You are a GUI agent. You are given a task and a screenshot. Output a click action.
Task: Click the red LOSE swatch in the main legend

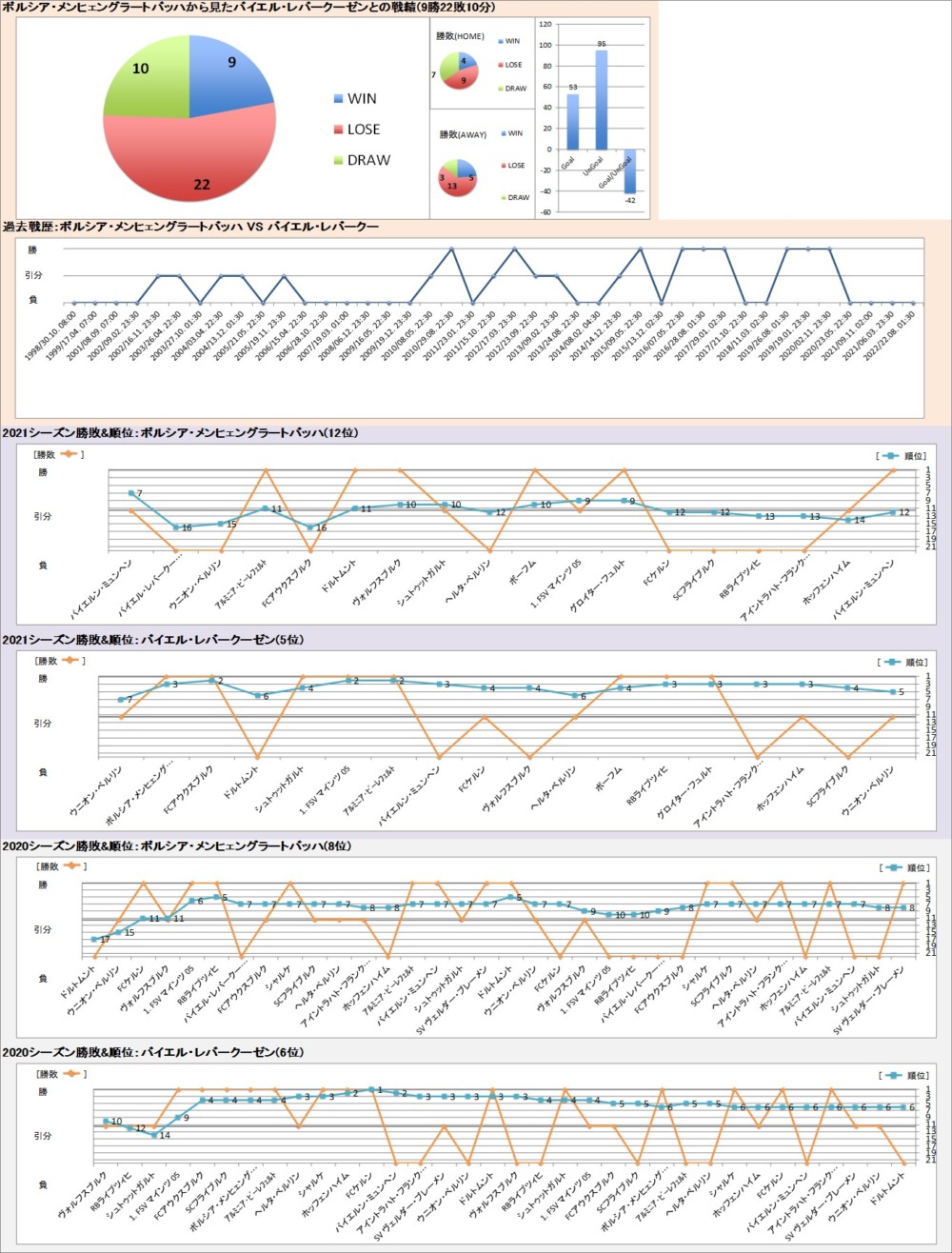coord(340,129)
